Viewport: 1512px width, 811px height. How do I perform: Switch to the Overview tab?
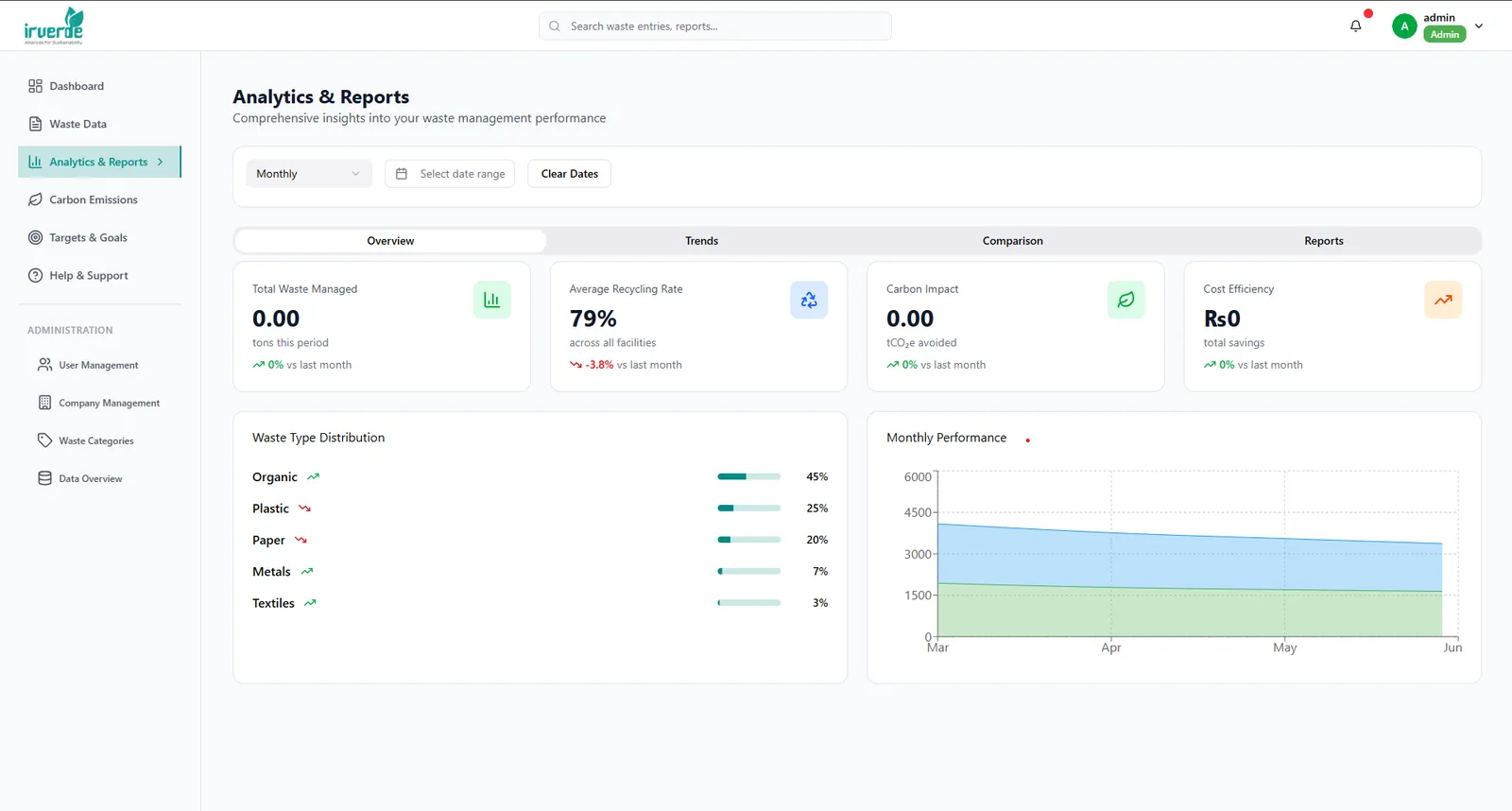pyautogui.click(x=390, y=241)
